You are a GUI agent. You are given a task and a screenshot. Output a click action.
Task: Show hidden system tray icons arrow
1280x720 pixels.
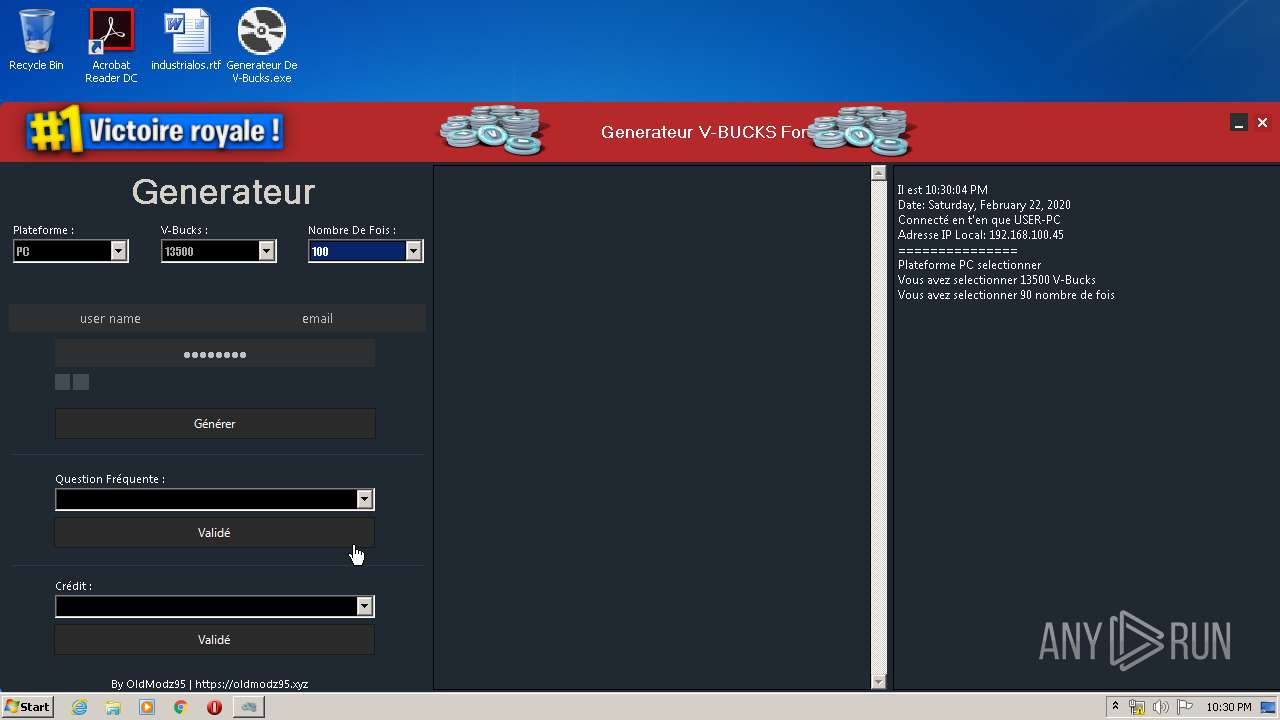1115,707
